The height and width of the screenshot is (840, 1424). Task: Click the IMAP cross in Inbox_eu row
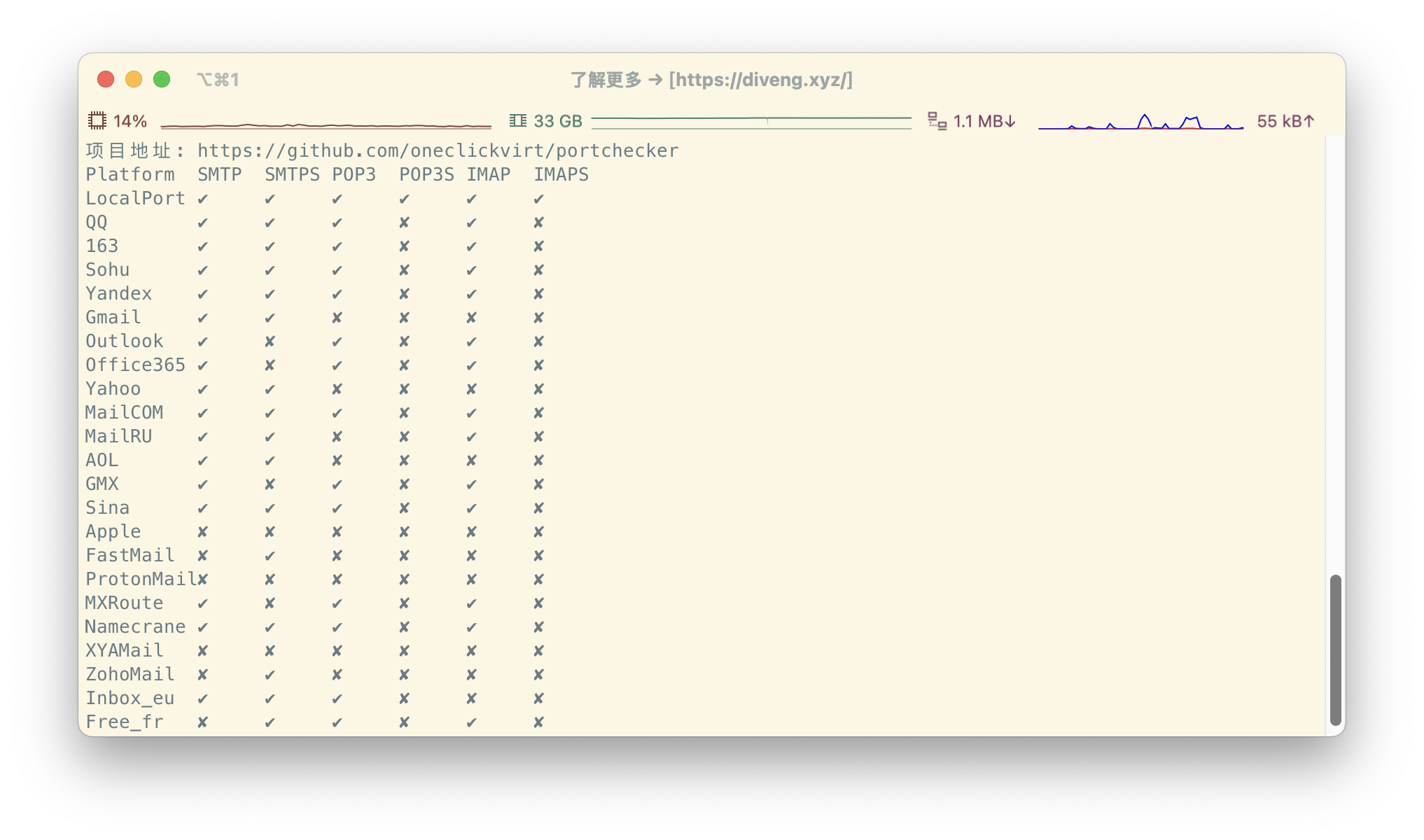pyautogui.click(x=472, y=699)
